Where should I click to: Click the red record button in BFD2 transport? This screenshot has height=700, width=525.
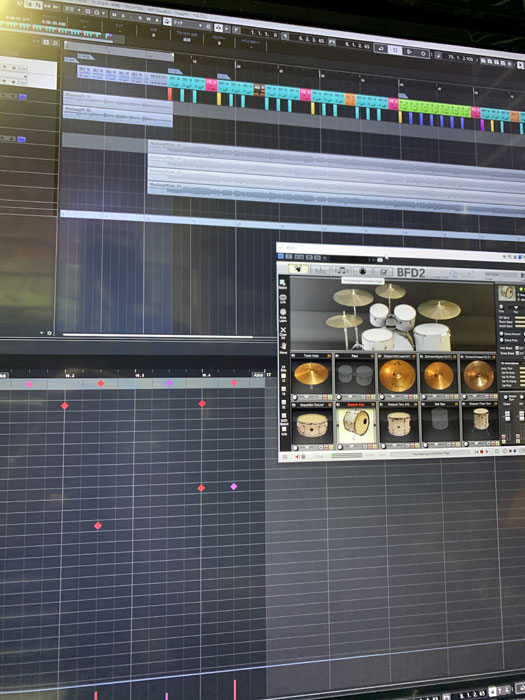(481, 452)
